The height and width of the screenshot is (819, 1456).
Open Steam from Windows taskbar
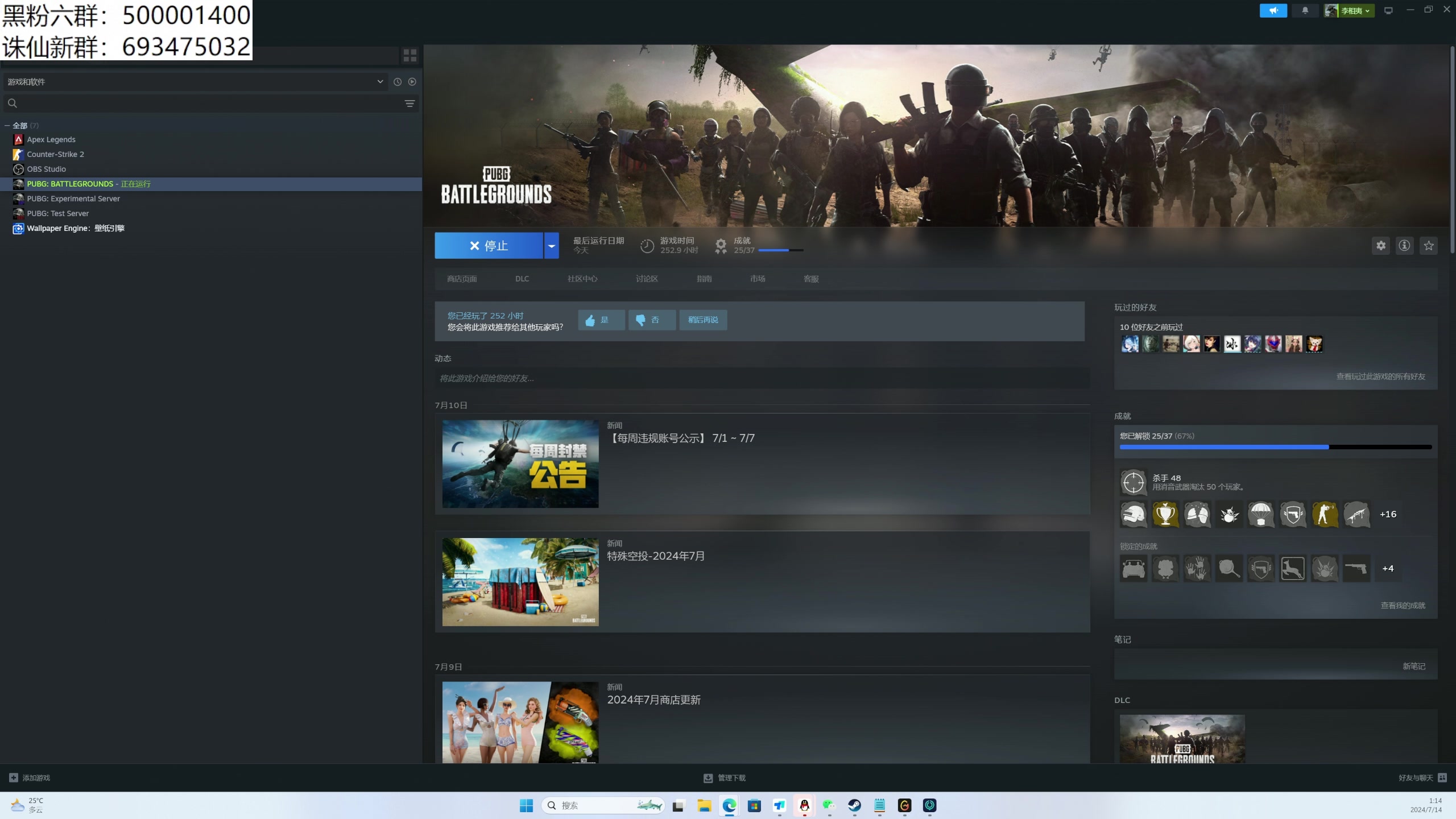(x=854, y=806)
